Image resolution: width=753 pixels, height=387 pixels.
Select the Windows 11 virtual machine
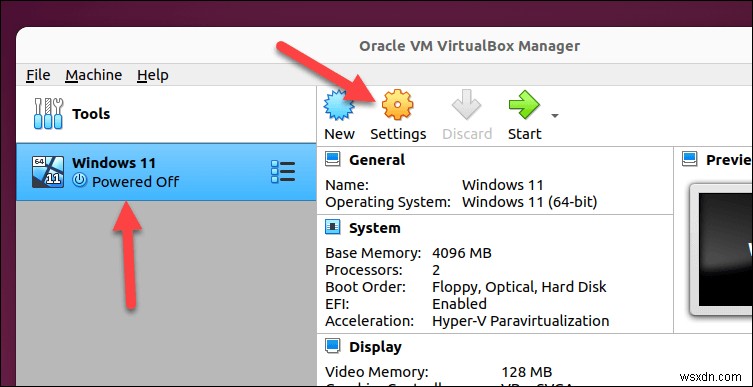click(x=166, y=172)
